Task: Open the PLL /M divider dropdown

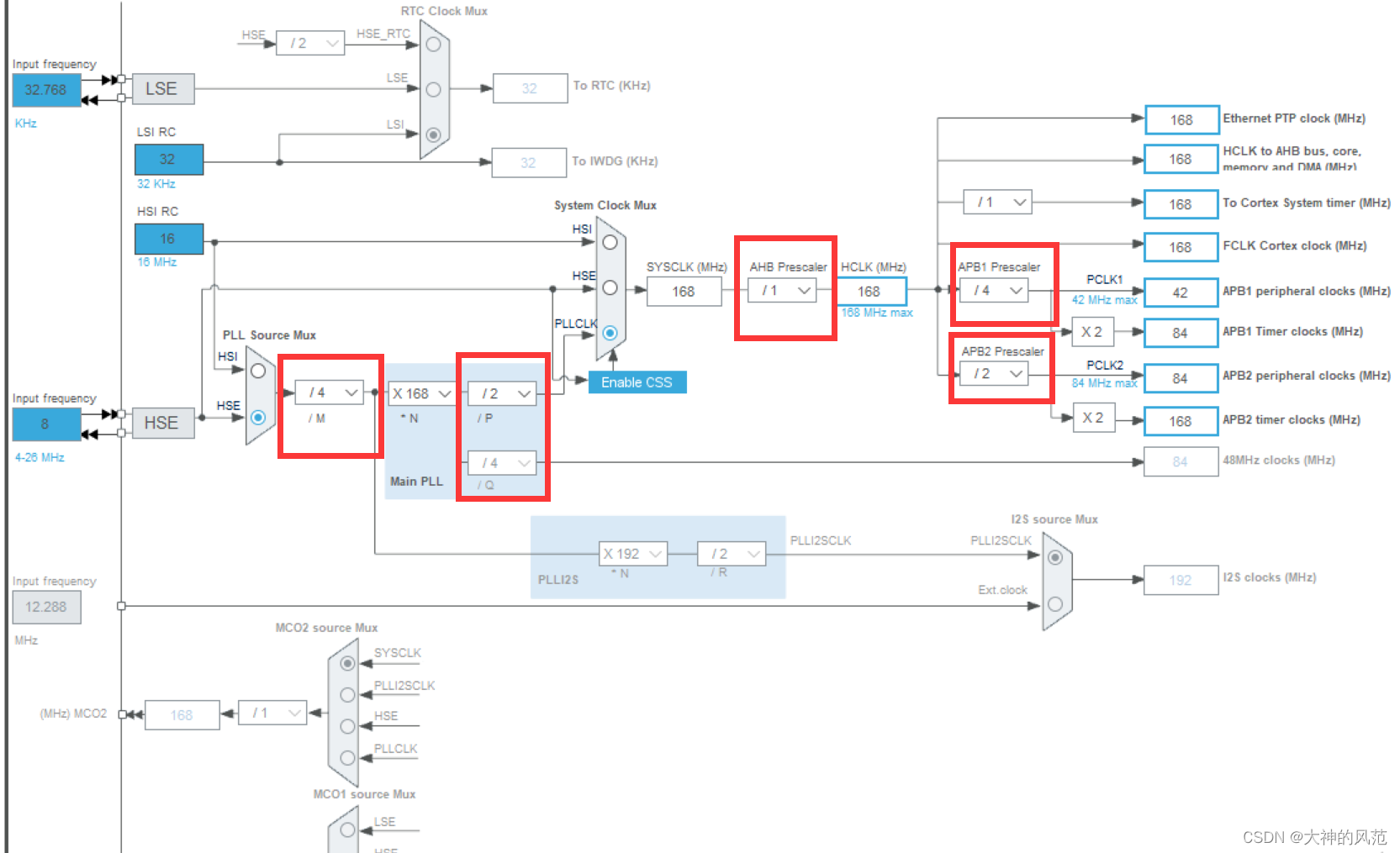Action: pos(329,392)
